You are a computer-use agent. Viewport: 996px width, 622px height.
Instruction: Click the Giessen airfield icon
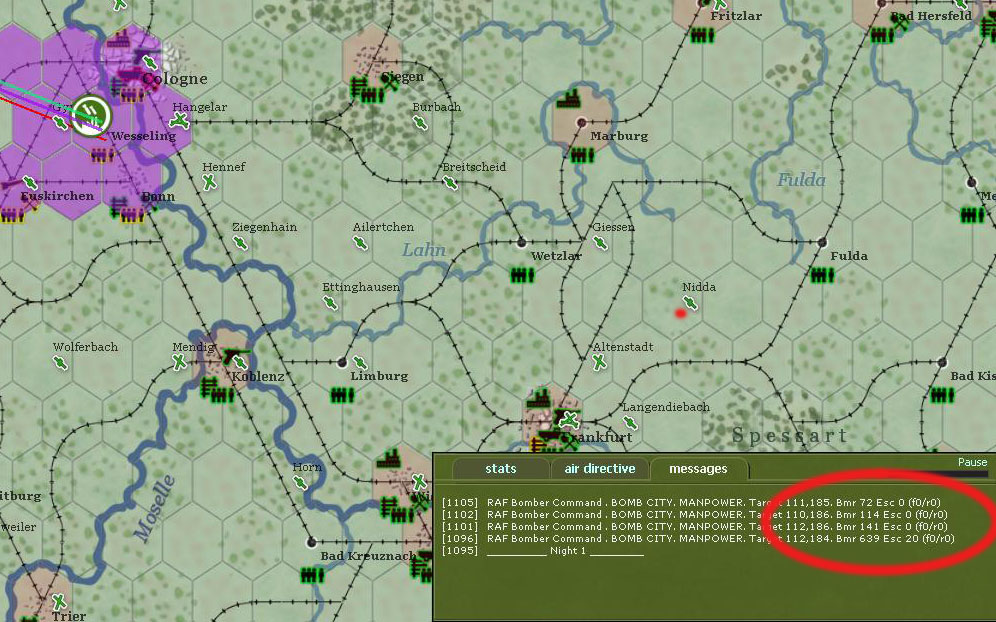coord(600,242)
